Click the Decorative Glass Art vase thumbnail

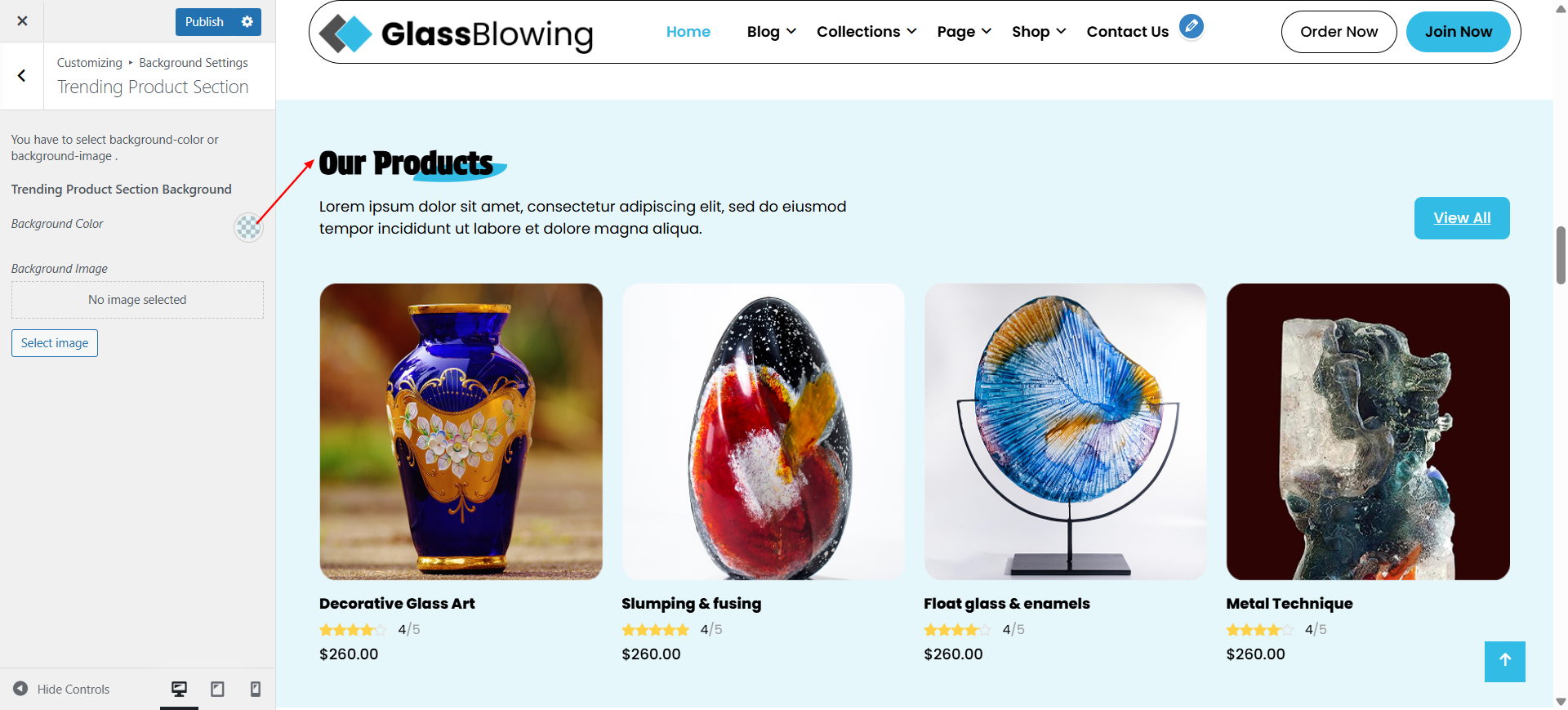pyautogui.click(x=461, y=431)
